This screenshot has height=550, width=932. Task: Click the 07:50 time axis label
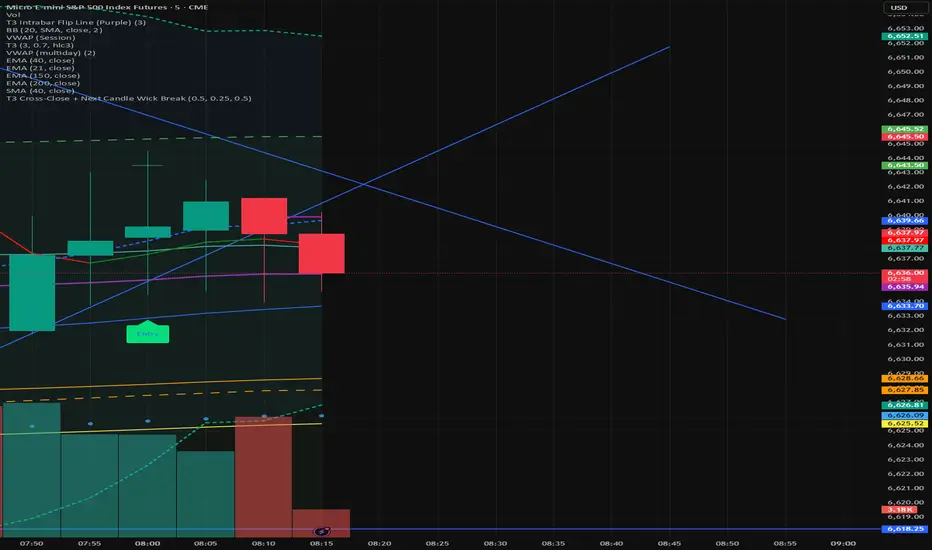tap(31, 543)
